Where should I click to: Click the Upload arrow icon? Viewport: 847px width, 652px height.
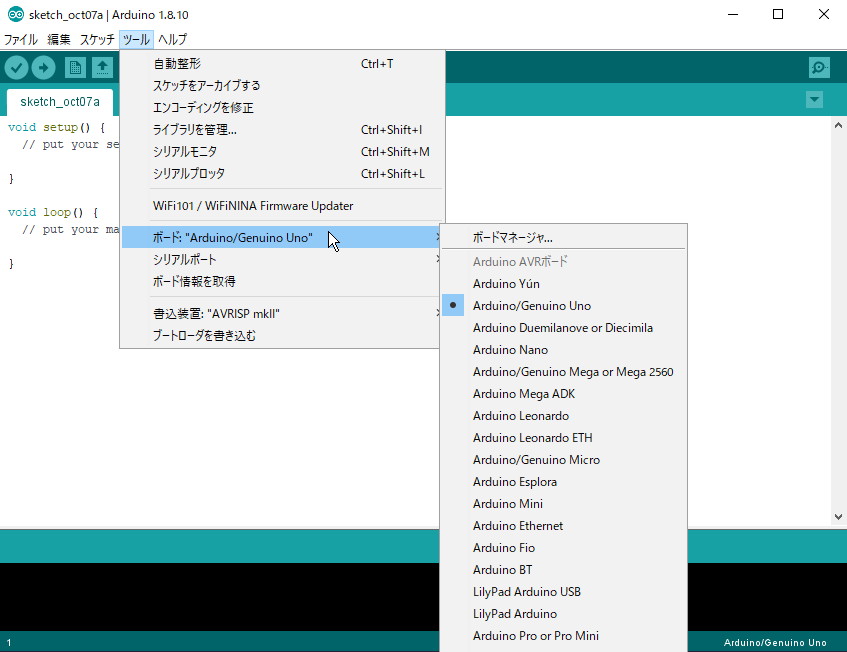click(43, 68)
